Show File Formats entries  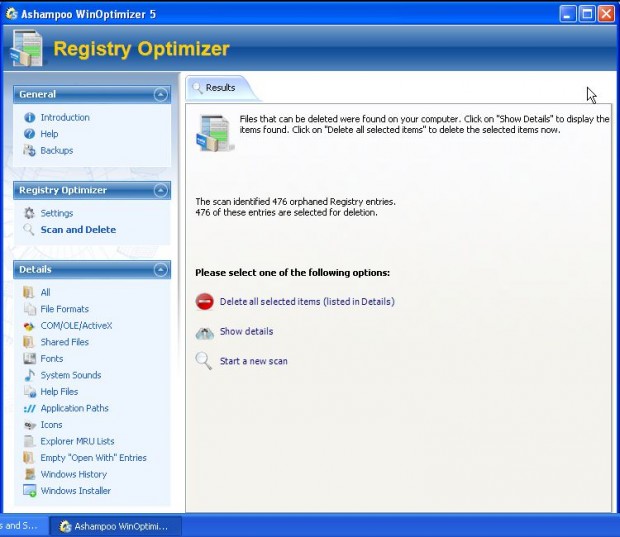point(64,309)
